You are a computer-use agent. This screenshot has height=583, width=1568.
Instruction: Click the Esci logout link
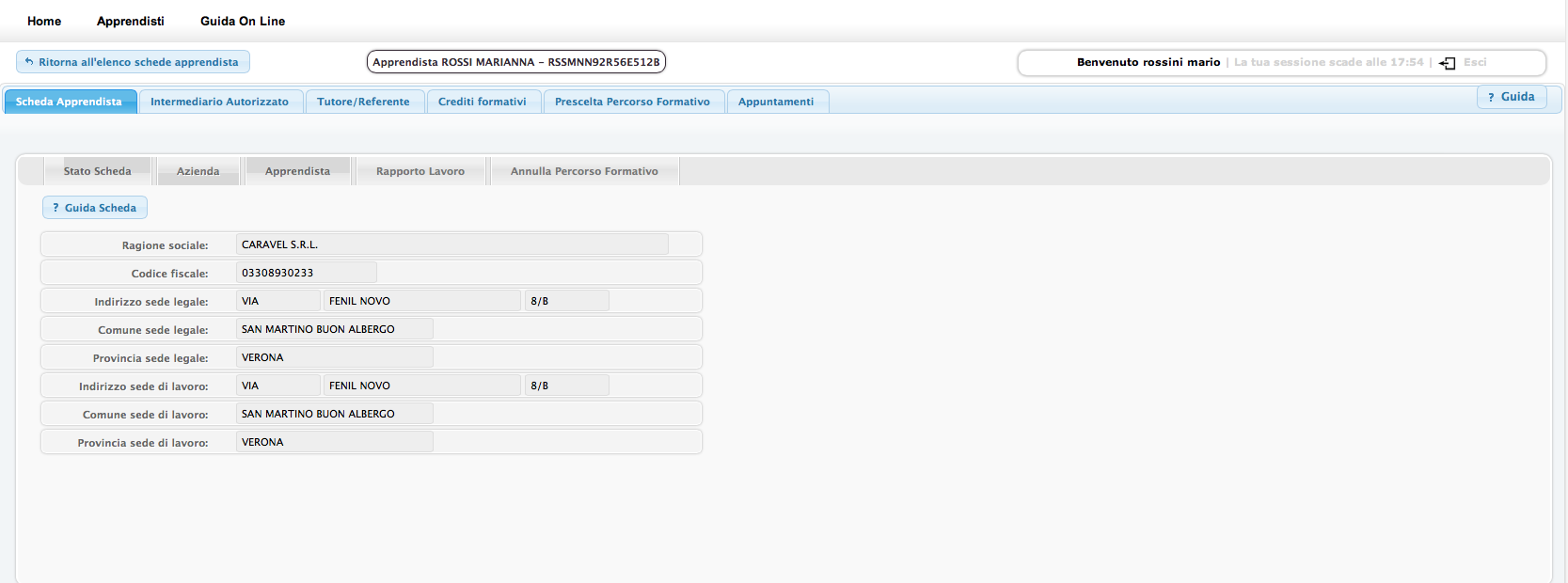click(1474, 62)
